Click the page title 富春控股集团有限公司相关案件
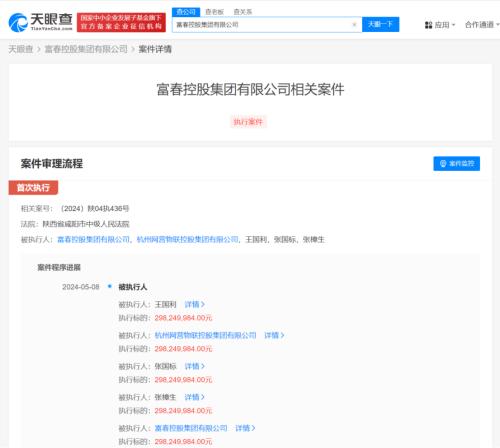 tap(250, 89)
